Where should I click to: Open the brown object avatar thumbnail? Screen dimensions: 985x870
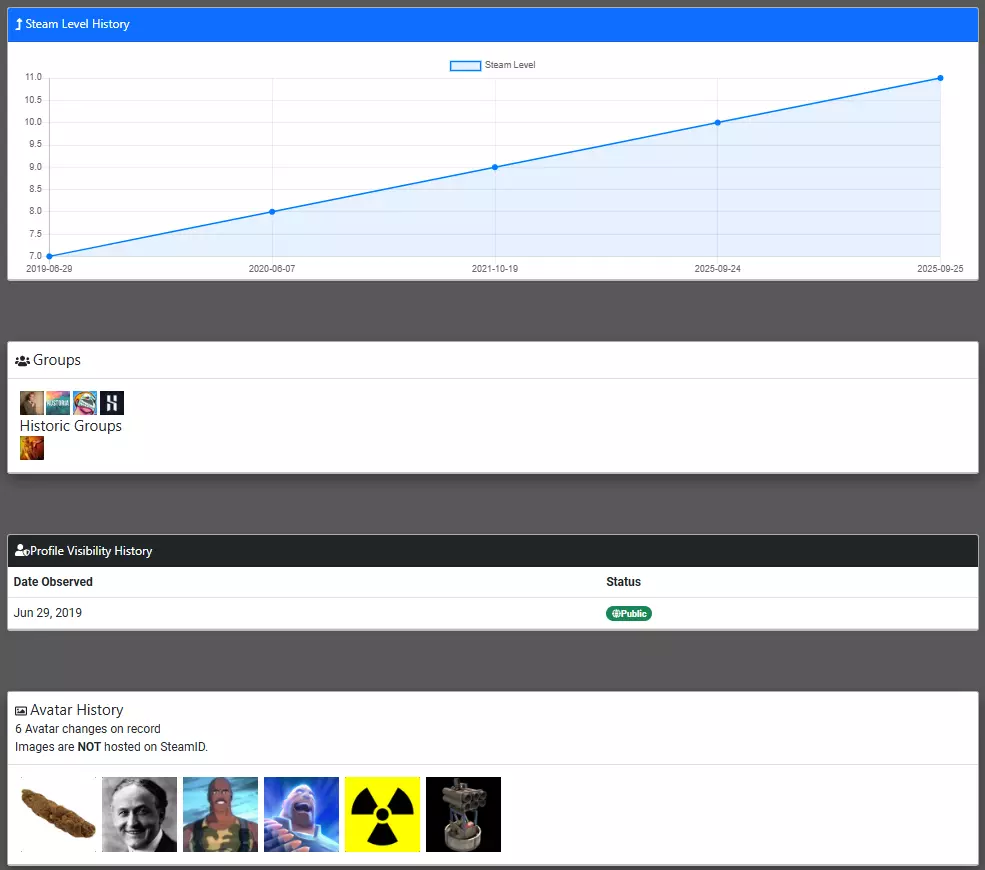click(x=58, y=814)
